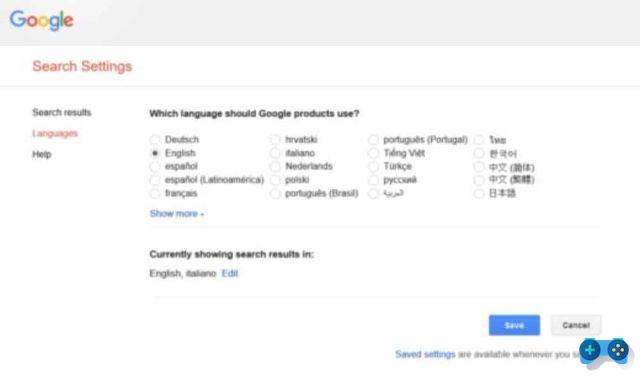Screen dimensions: 640x387
Task: Expand Show more languages
Action: point(176,214)
